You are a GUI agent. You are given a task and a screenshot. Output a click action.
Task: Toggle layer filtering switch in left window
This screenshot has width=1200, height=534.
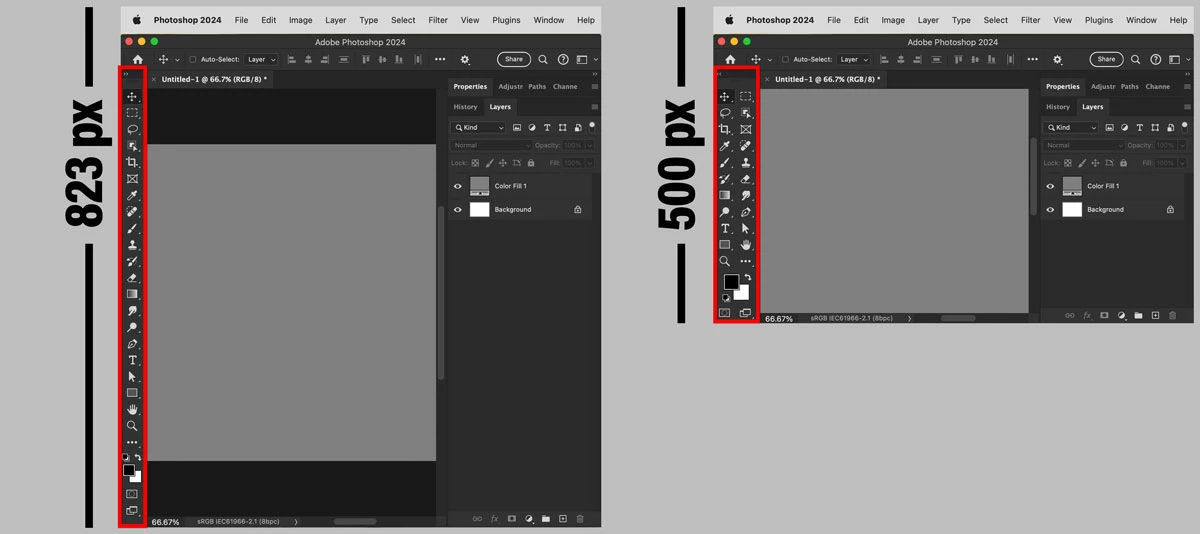point(592,127)
